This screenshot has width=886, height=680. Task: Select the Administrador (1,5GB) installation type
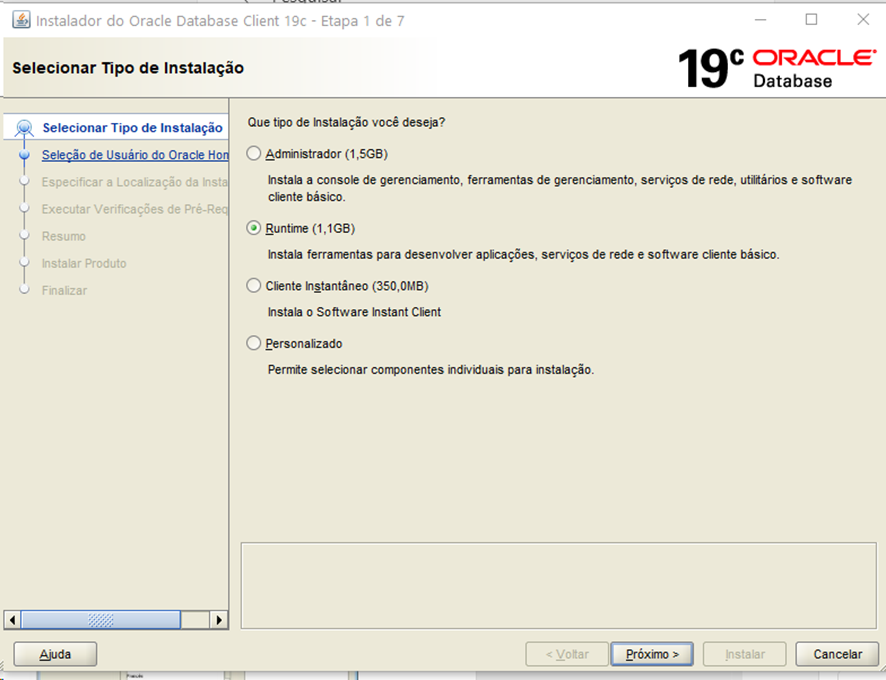(254, 154)
